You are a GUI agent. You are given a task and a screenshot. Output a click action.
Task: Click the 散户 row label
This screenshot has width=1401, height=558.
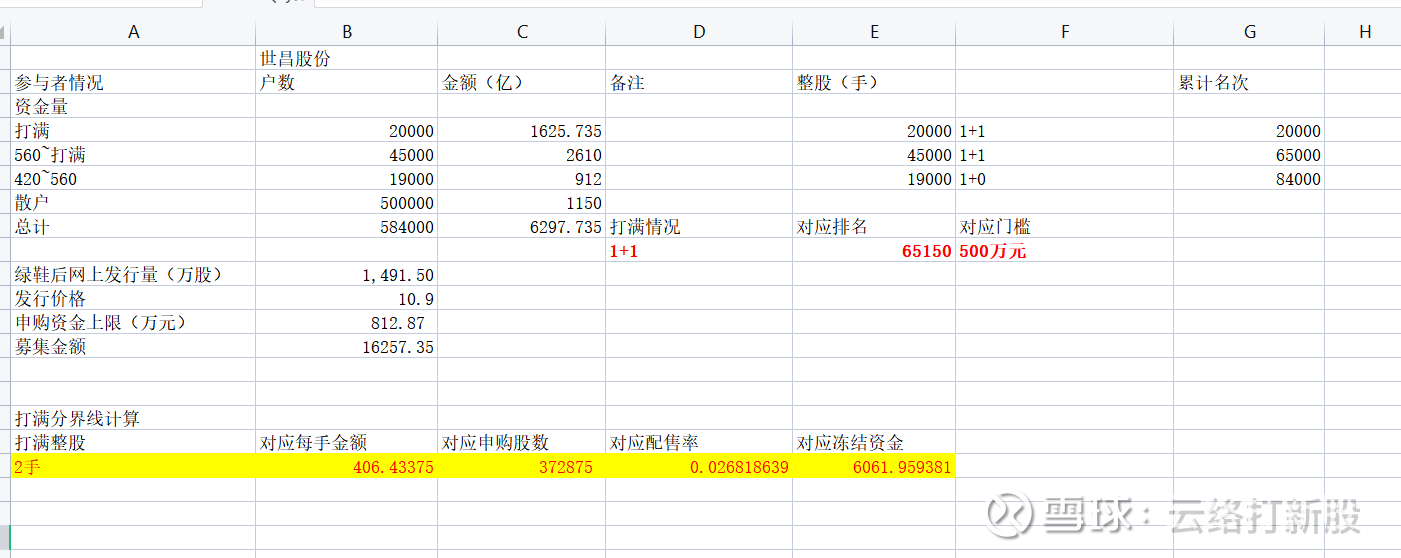point(133,202)
